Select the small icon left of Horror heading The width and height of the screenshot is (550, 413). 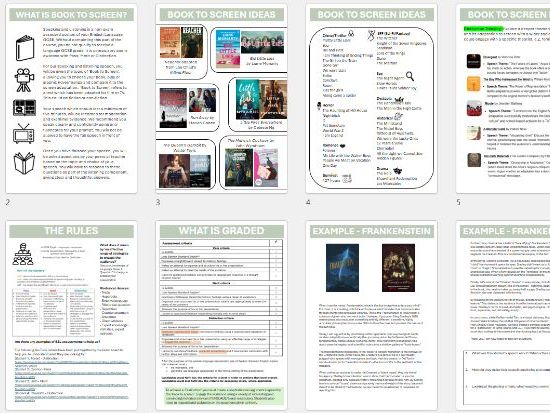[x=319, y=105]
